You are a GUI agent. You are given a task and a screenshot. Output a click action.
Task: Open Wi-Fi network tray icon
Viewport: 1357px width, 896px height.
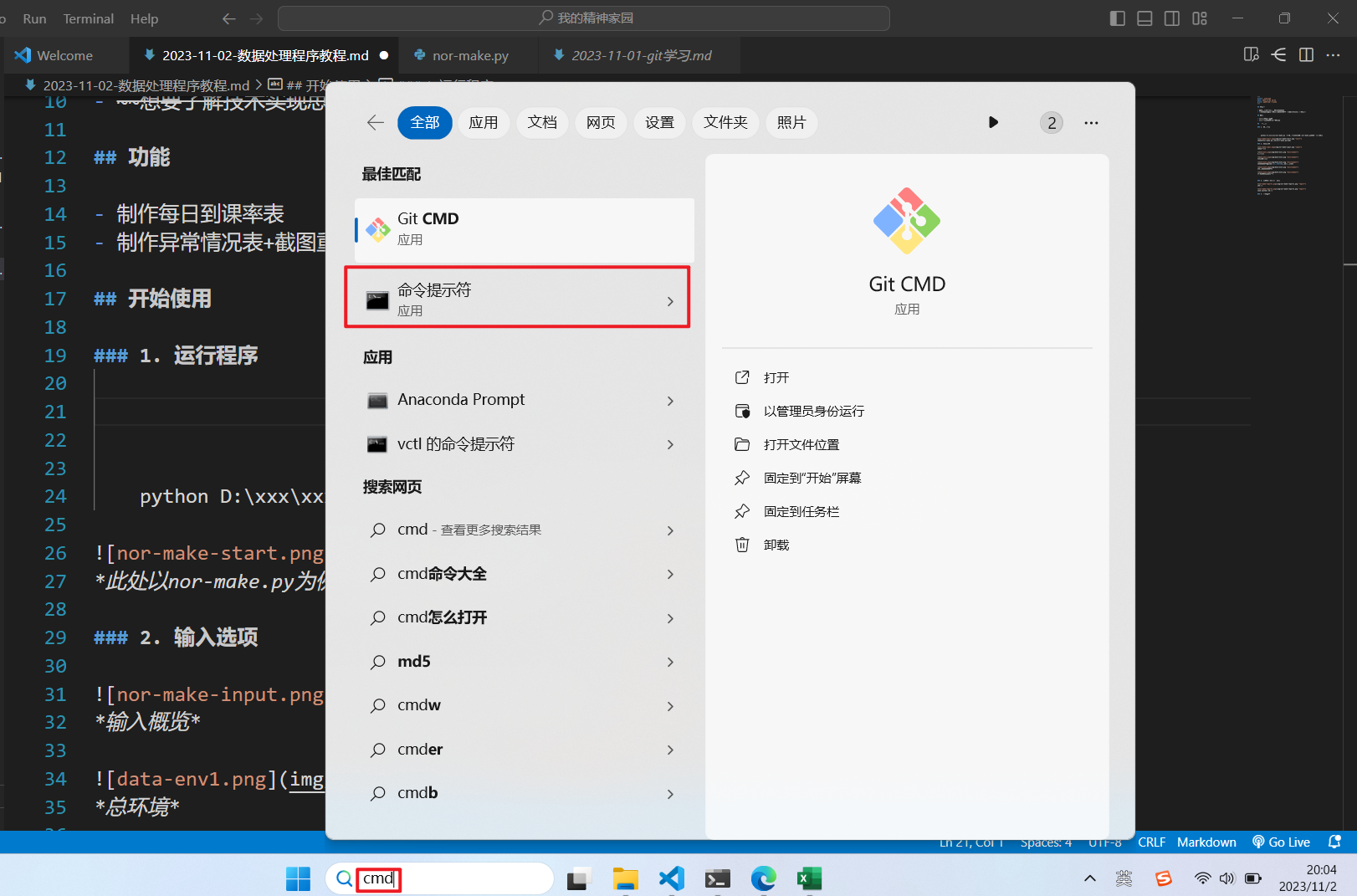pyautogui.click(x=1202, y=878)
